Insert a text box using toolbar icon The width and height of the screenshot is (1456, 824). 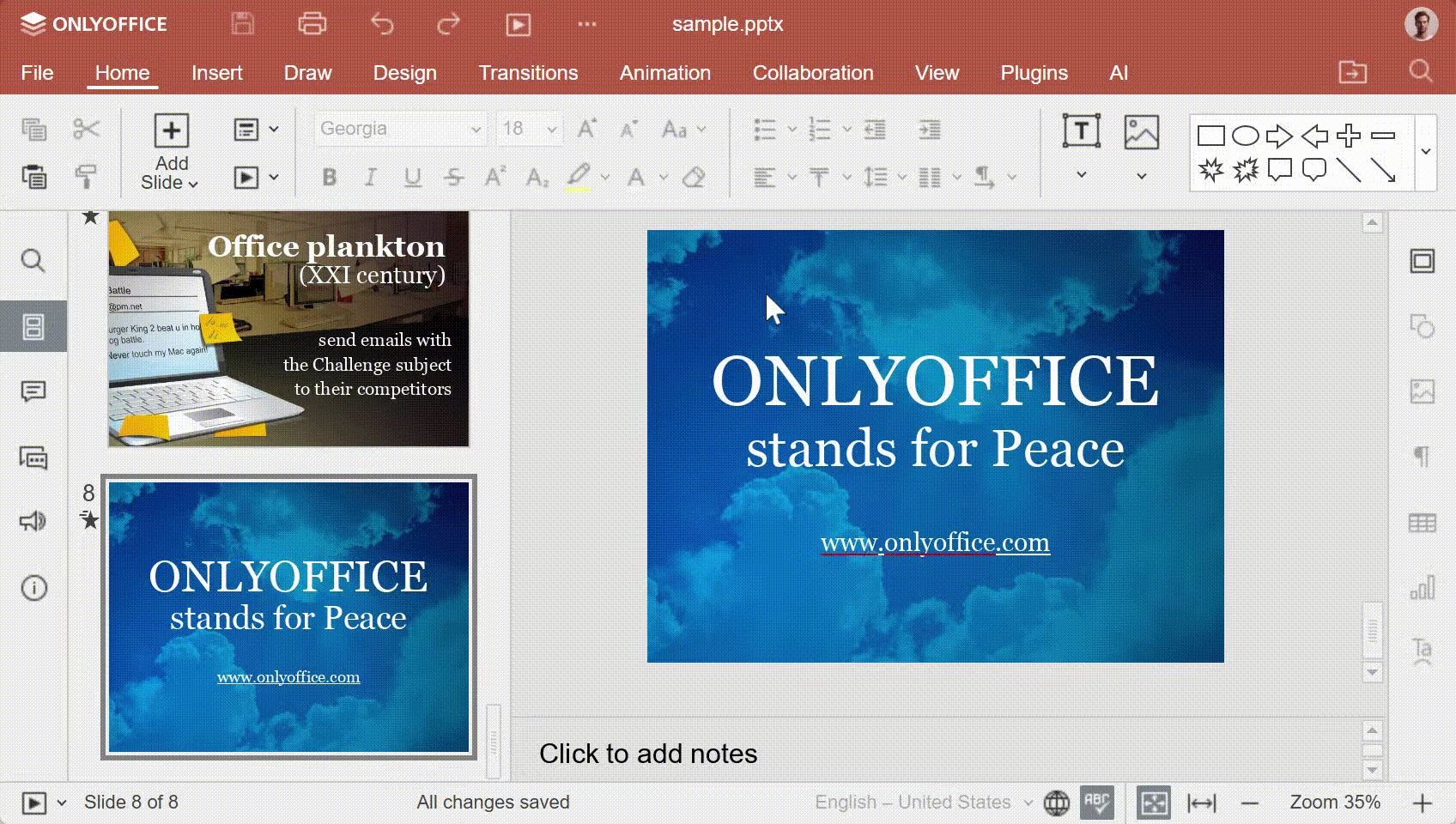point(1081,131)
